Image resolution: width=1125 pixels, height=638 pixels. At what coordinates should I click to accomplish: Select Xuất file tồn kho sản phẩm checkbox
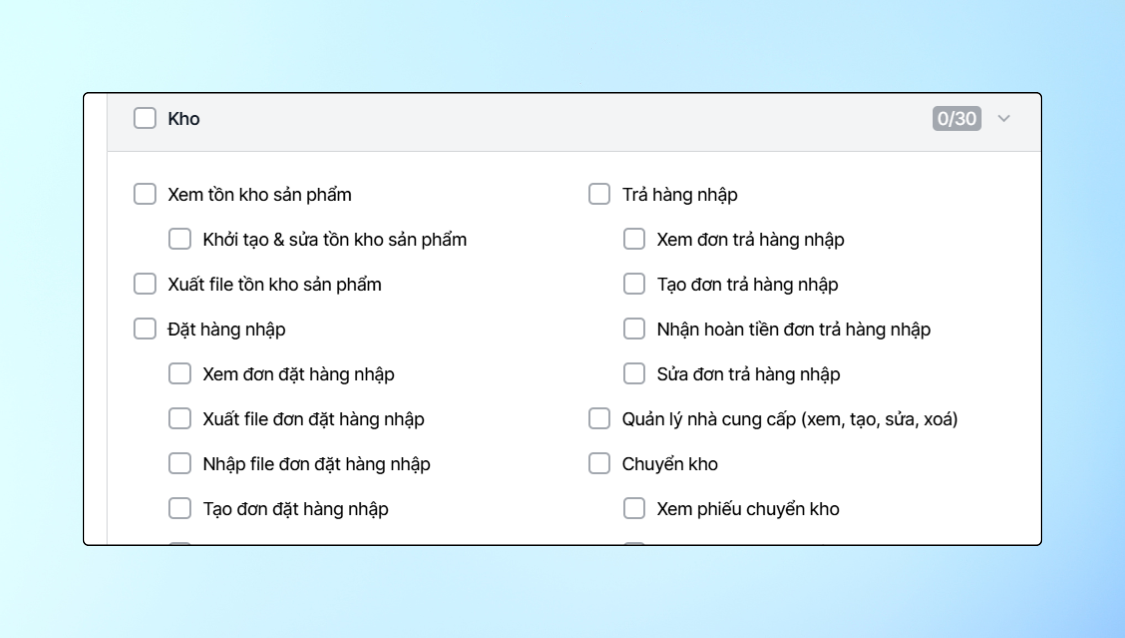click(145, 284)
